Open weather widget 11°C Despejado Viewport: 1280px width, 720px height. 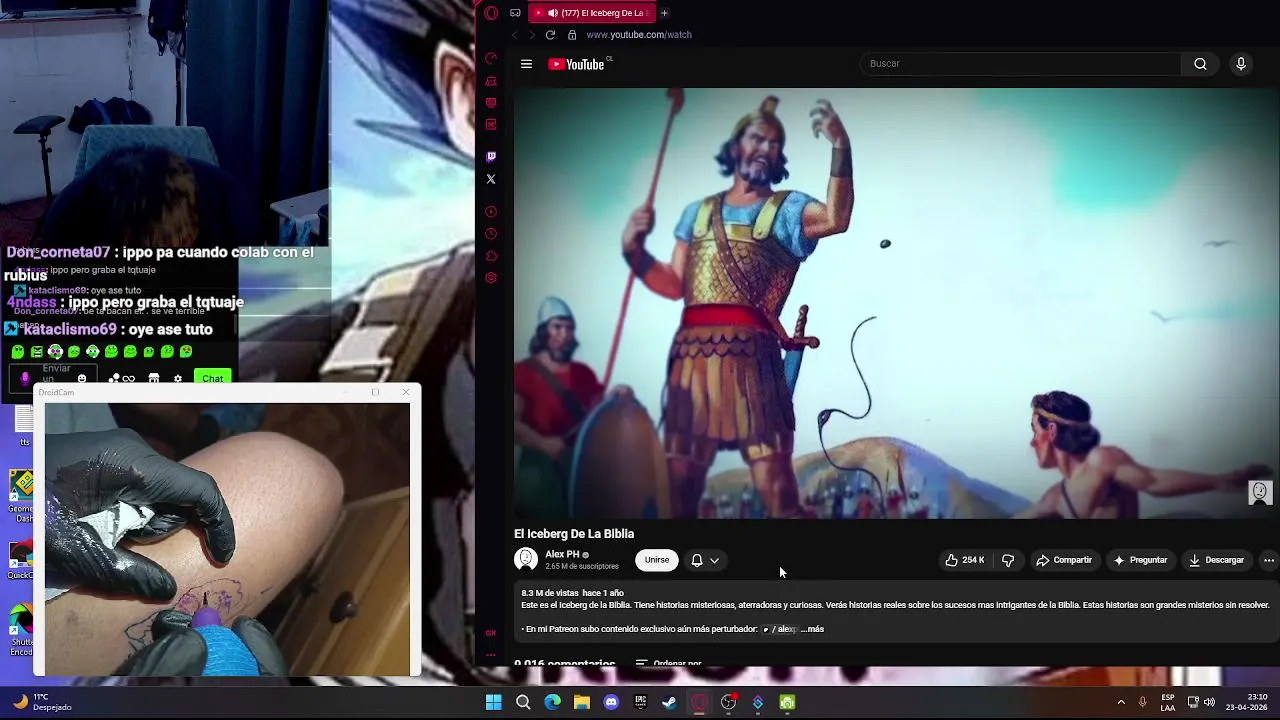pyautogui.click(x=42, y=702)
